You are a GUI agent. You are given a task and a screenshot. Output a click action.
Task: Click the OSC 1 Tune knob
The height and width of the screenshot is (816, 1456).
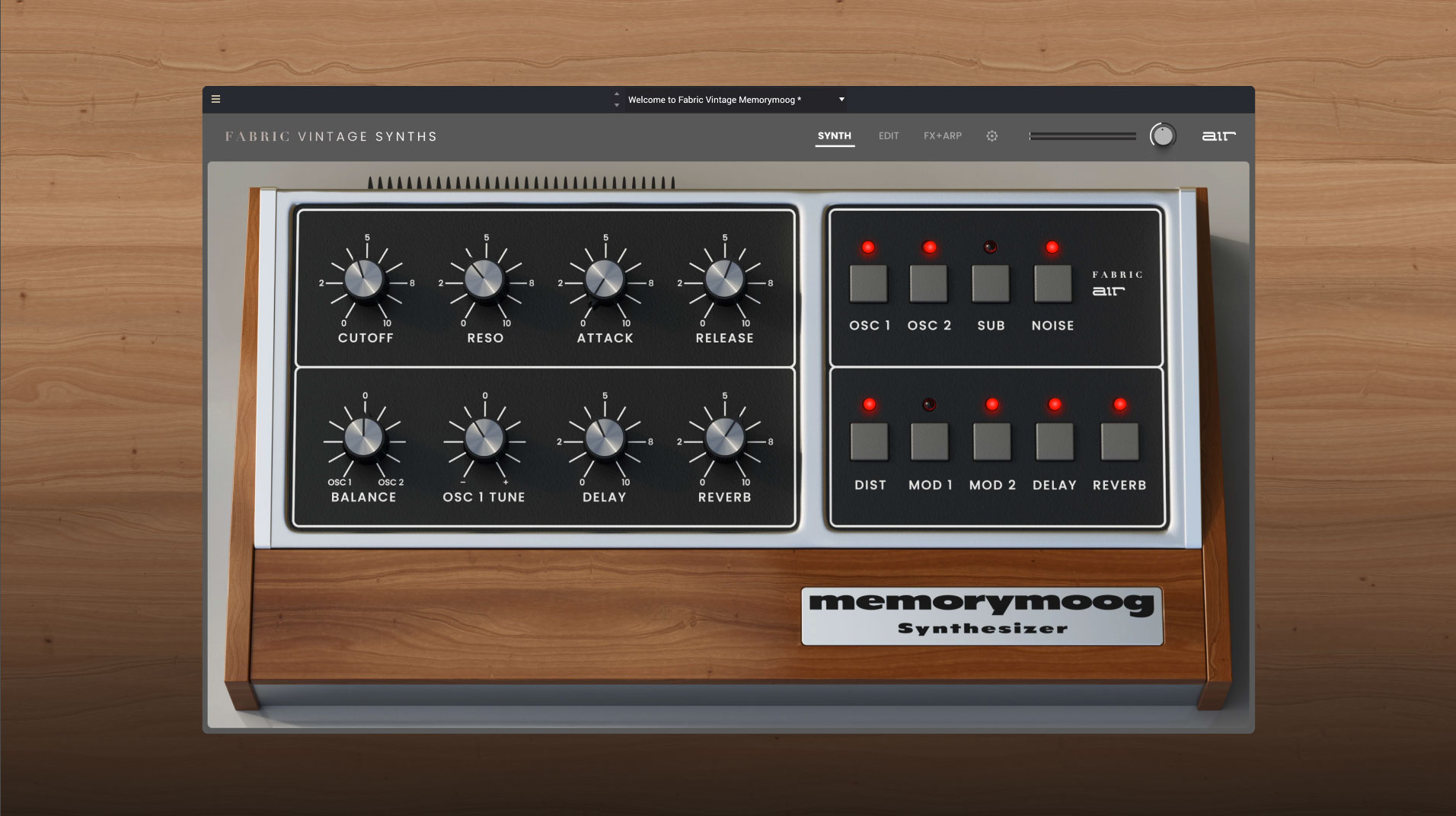[484, 438]
